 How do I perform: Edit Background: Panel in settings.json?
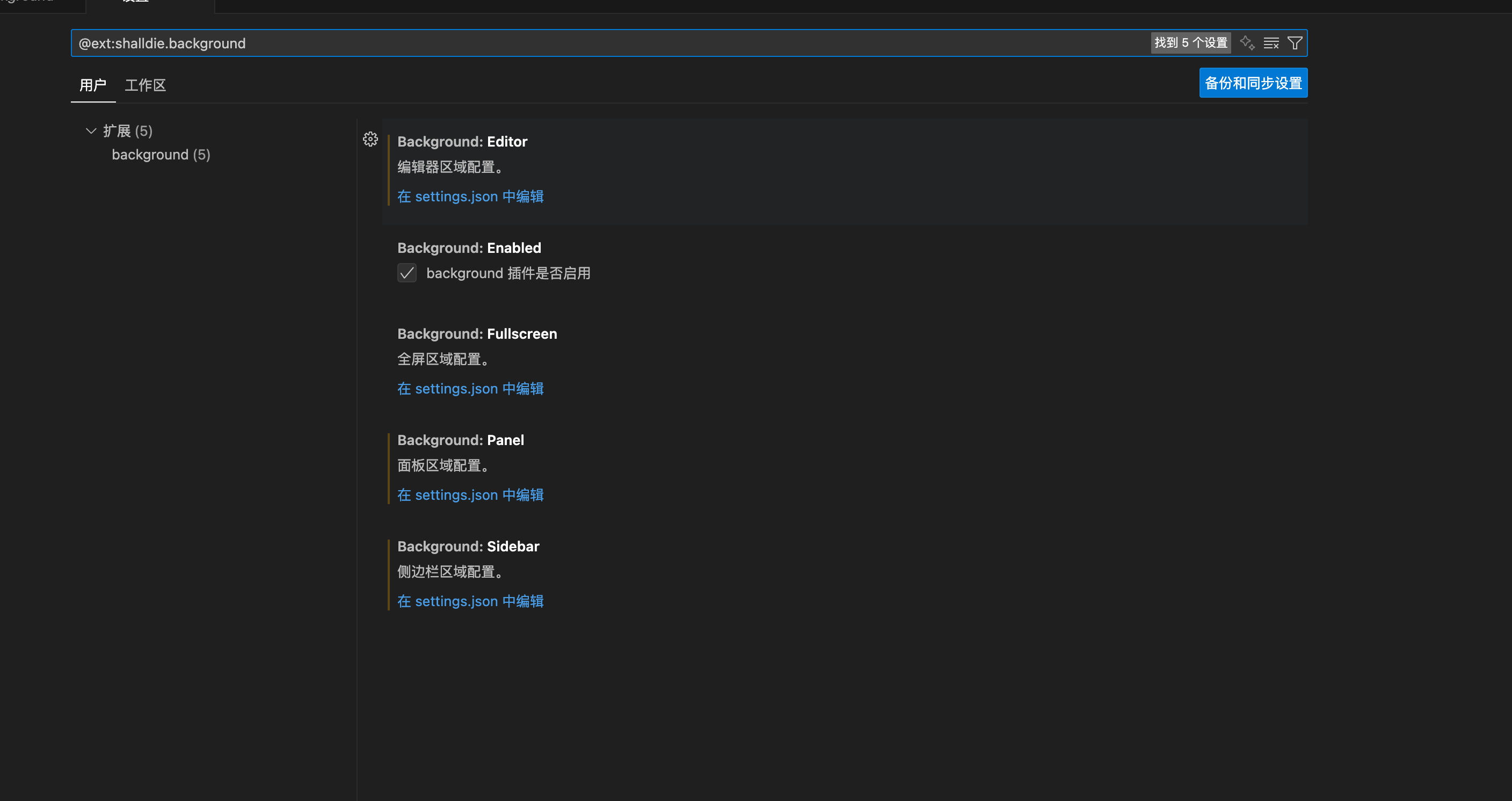click(470, 494)
